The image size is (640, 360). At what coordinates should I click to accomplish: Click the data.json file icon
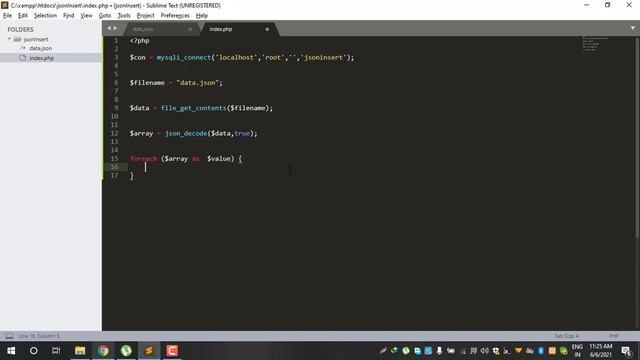[x=23, y=48]
